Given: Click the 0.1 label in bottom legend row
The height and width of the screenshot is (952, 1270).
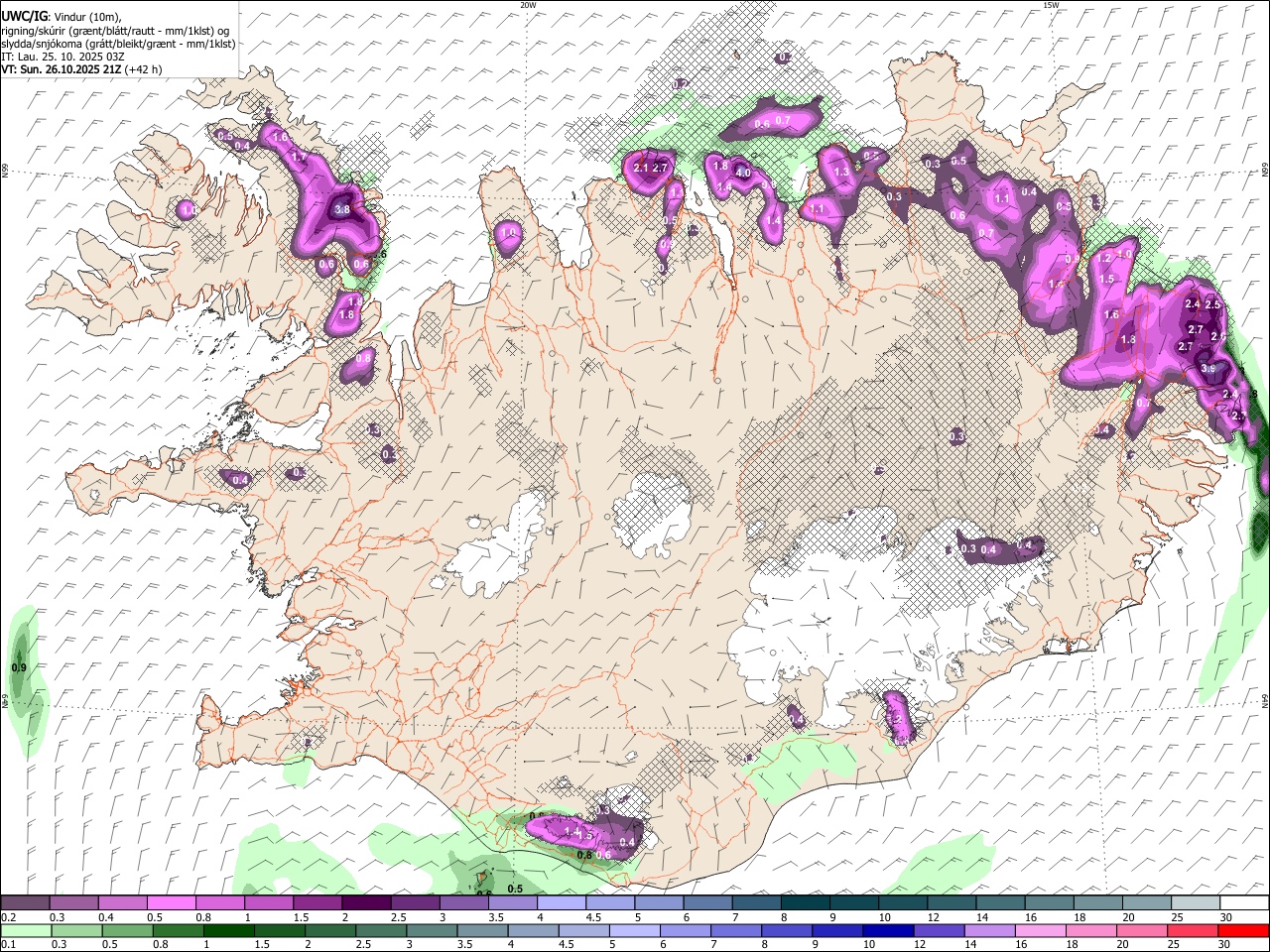Looking at the screenshot, I should (x=8, y=944).
